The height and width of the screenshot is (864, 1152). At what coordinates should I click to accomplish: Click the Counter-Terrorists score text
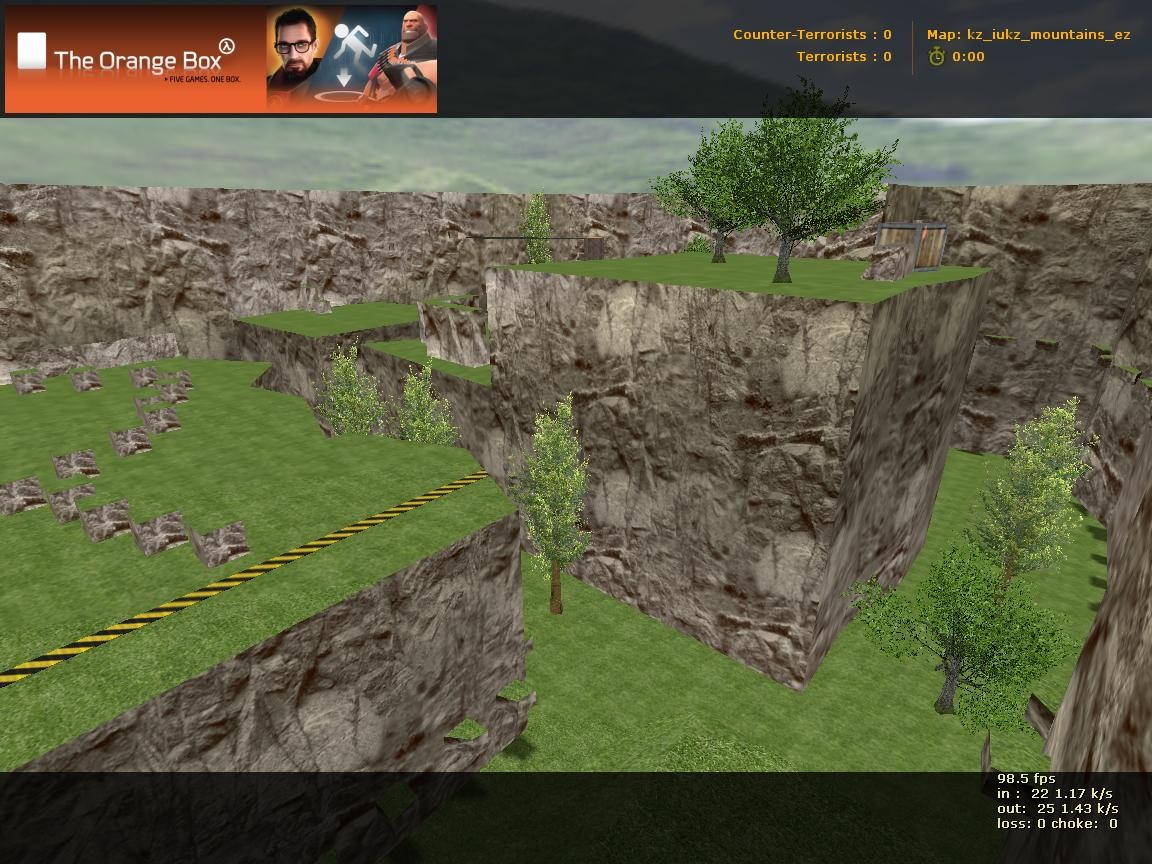[x=812, y=35]
